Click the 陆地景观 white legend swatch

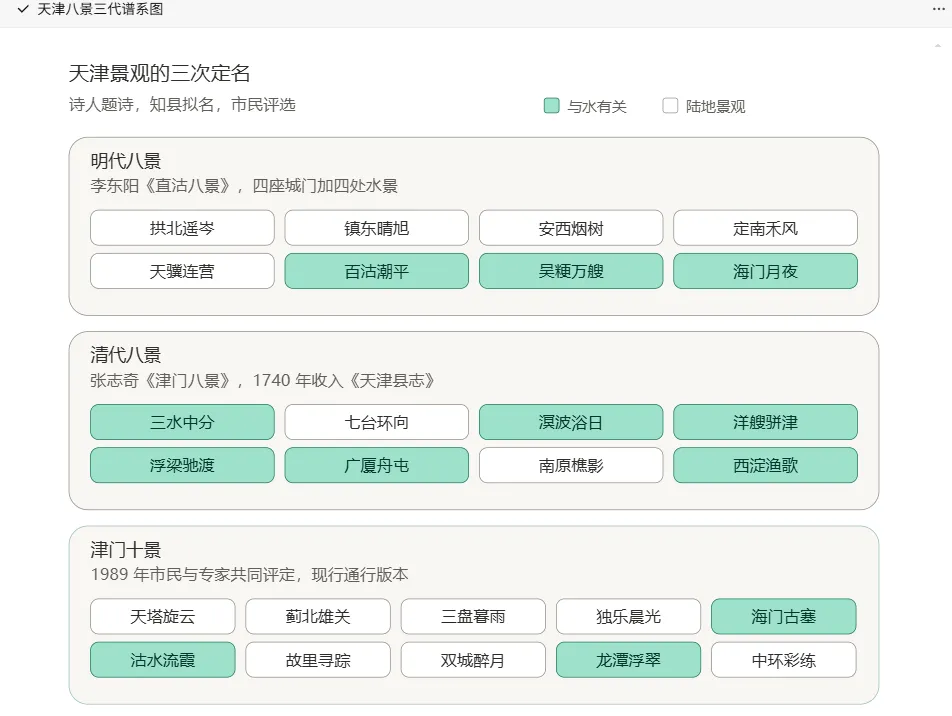click(x=670, y=106)
